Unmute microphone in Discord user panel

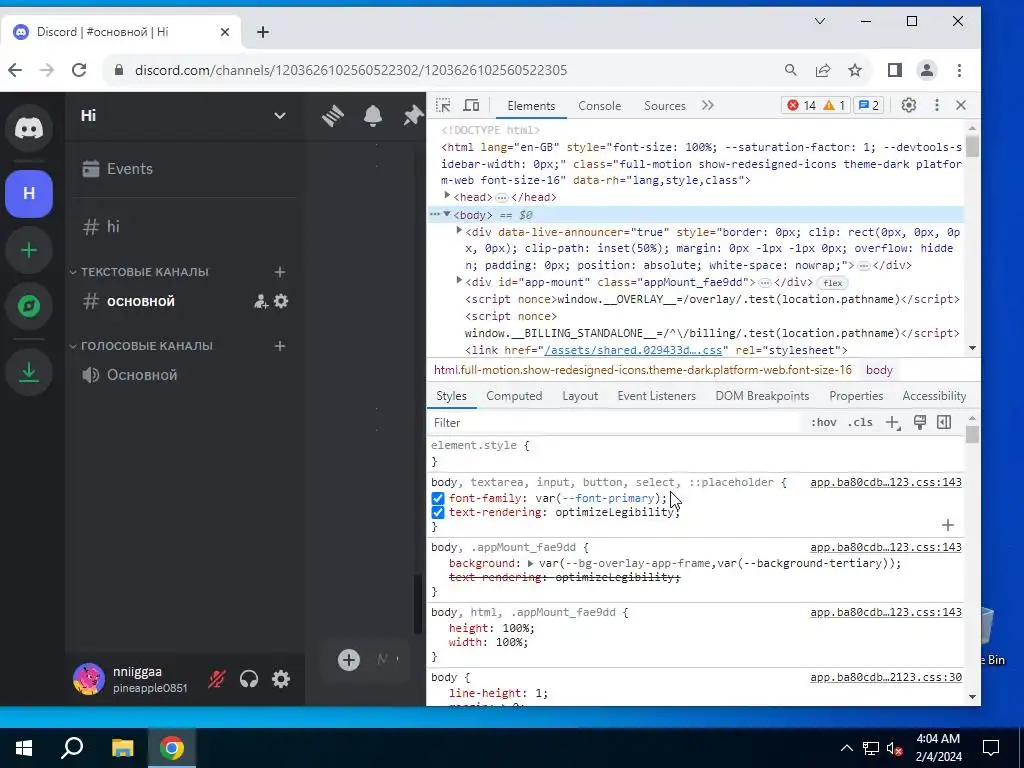pyautogui.click(x=217, y=679)
